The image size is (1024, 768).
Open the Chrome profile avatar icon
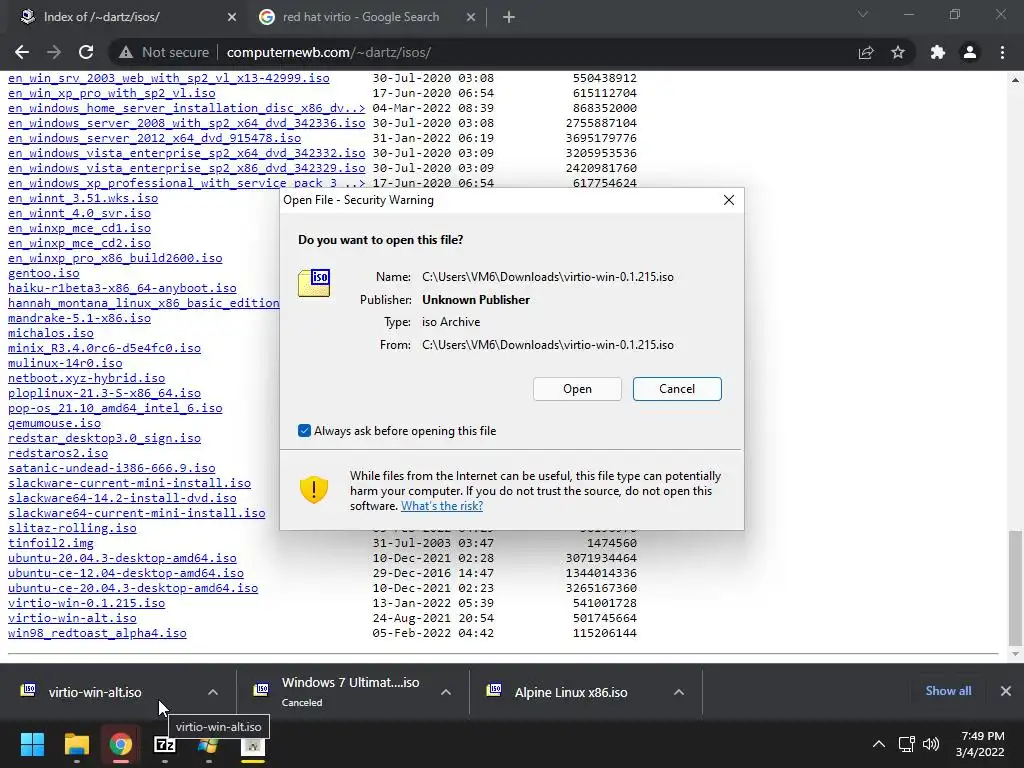[970, 52]
